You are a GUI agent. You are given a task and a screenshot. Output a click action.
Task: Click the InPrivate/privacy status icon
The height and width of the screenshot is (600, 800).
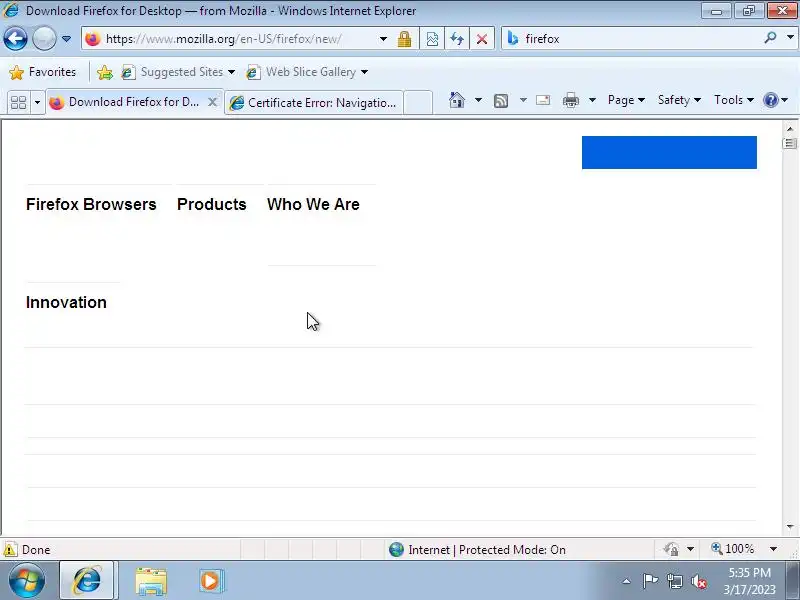coord(671,549)
